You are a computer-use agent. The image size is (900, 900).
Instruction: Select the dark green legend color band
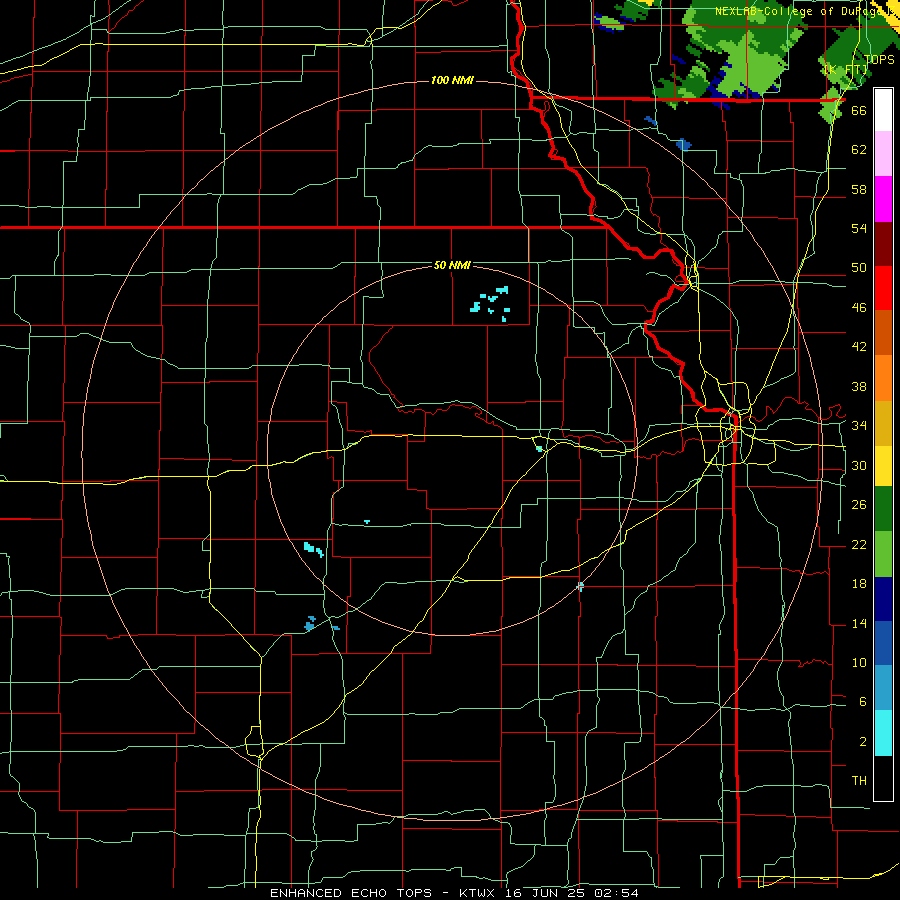883,509
